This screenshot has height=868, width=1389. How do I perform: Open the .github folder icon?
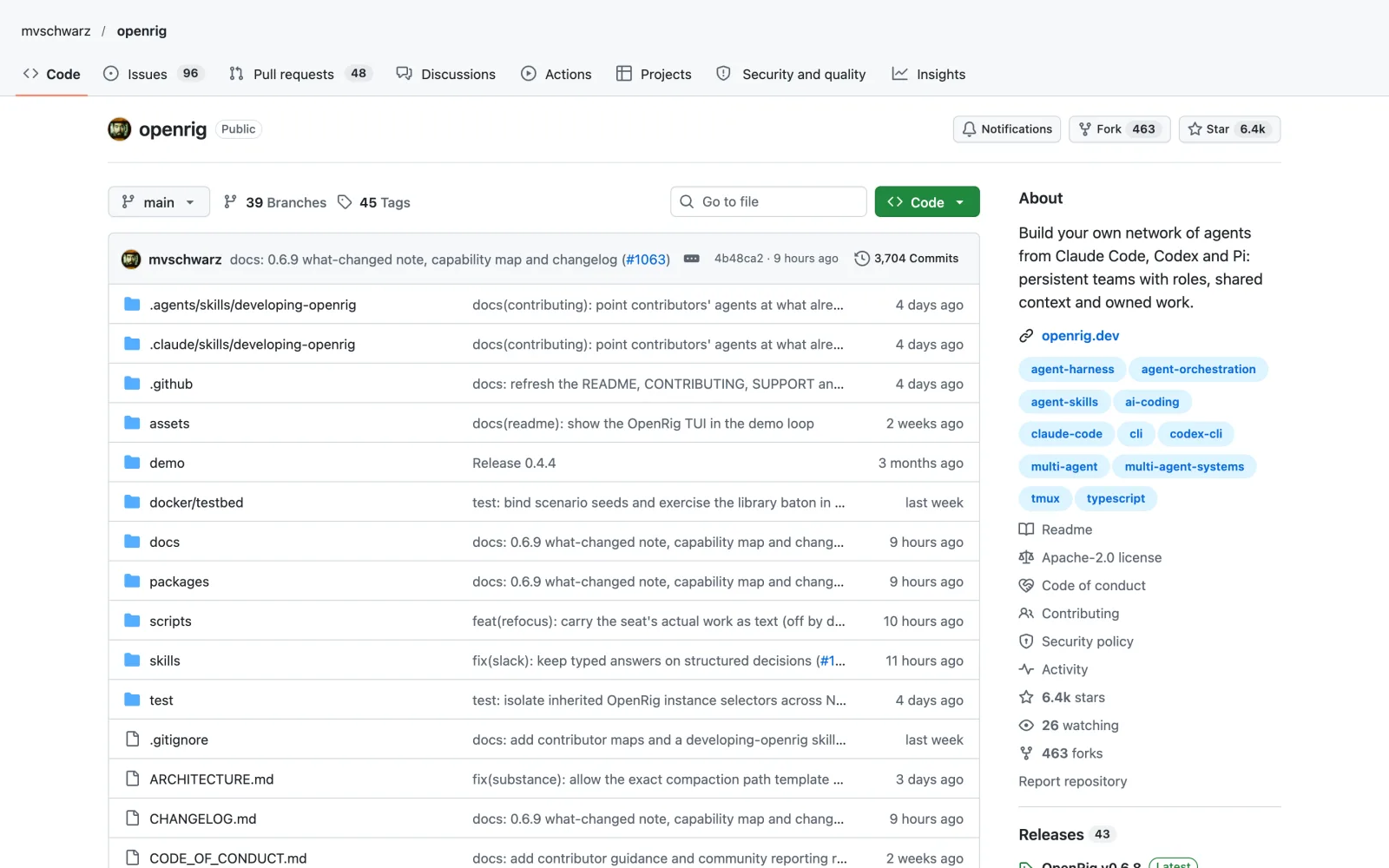pyautogui.click(x=132, y=384)
